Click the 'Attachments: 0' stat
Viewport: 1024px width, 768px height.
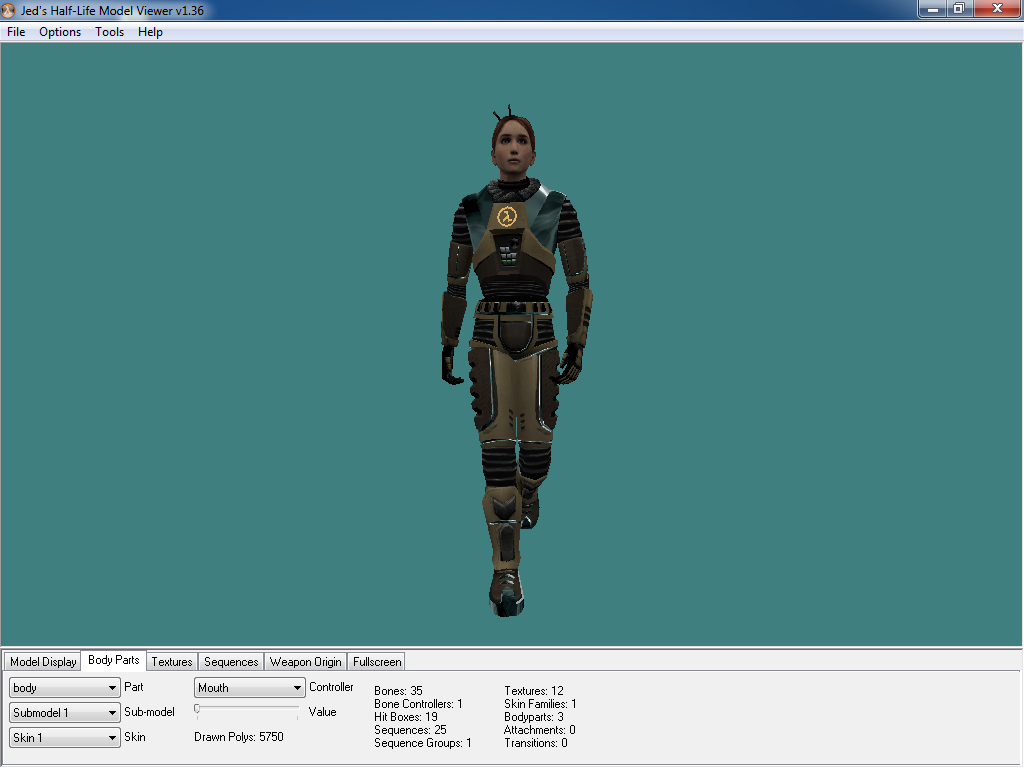[539, 730]
